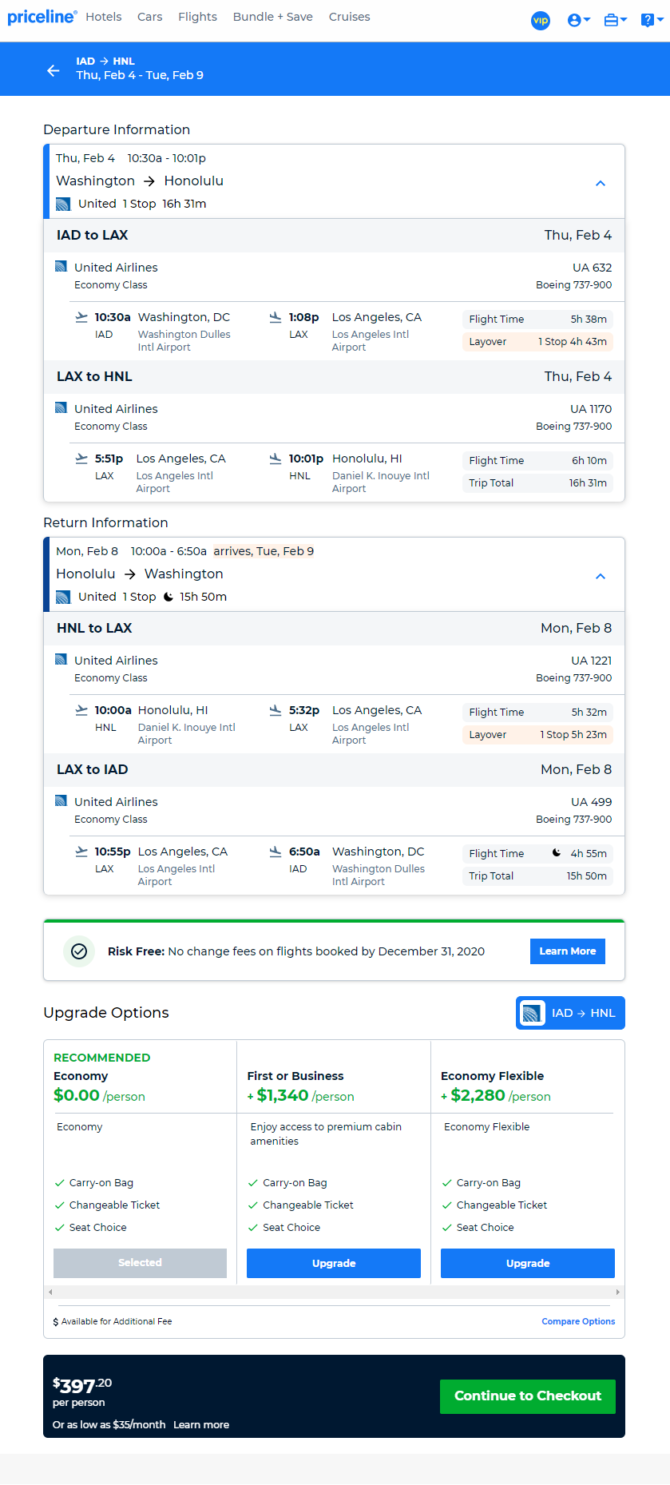Open the trips briefcase menu
Screen dimensions: 670x1485
pyautogui.click(x=616, y=20)
